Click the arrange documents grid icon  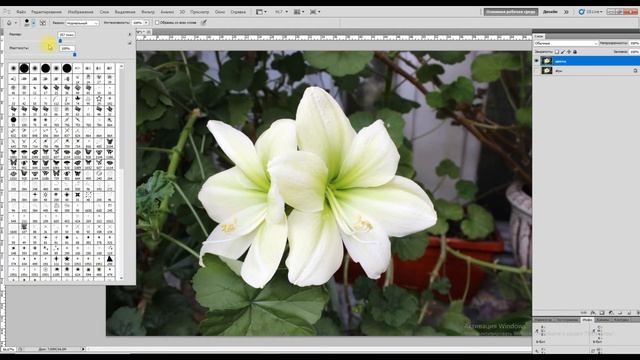297,12
